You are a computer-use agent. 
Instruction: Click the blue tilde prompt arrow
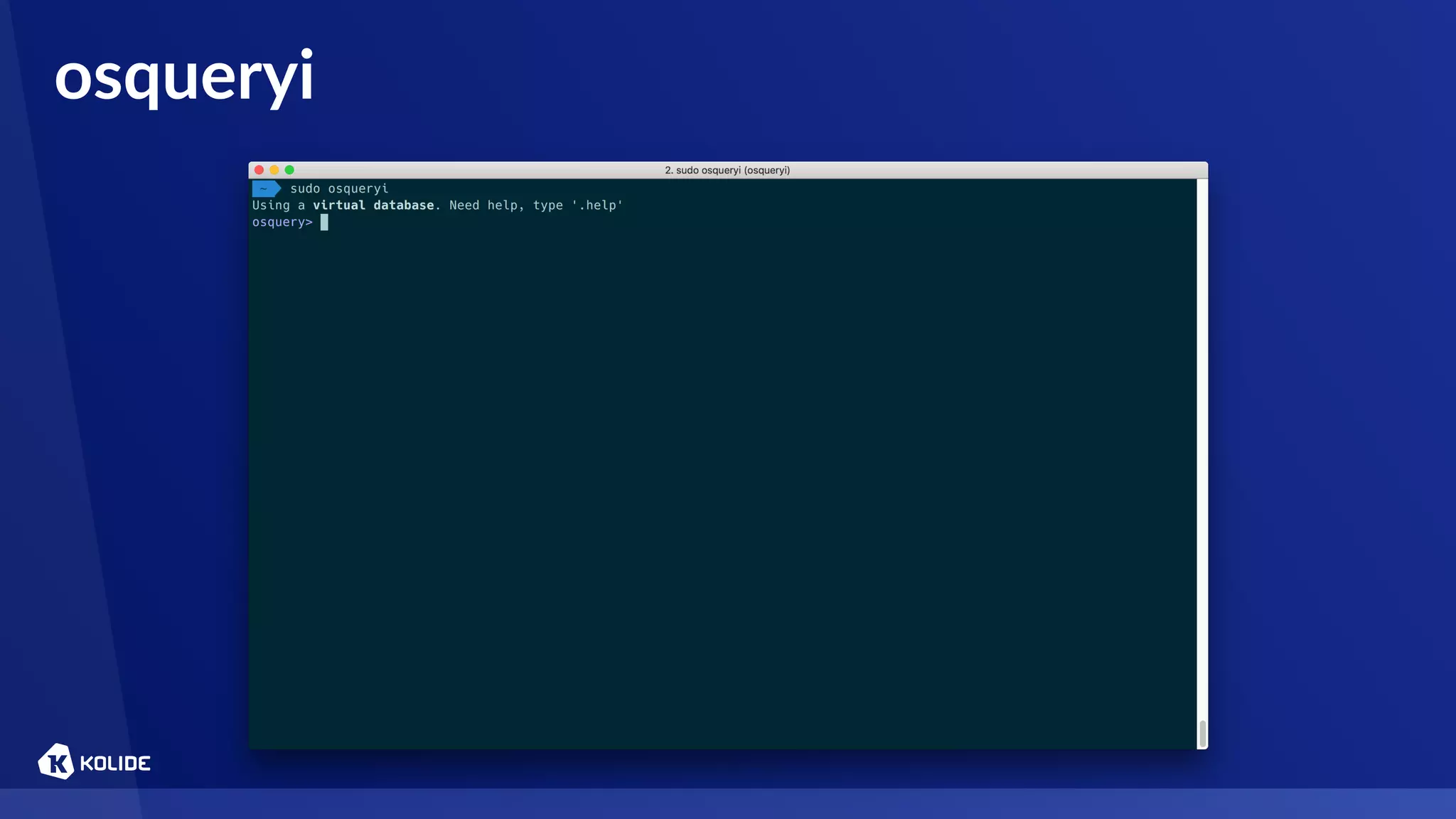[x=266, y=188]
